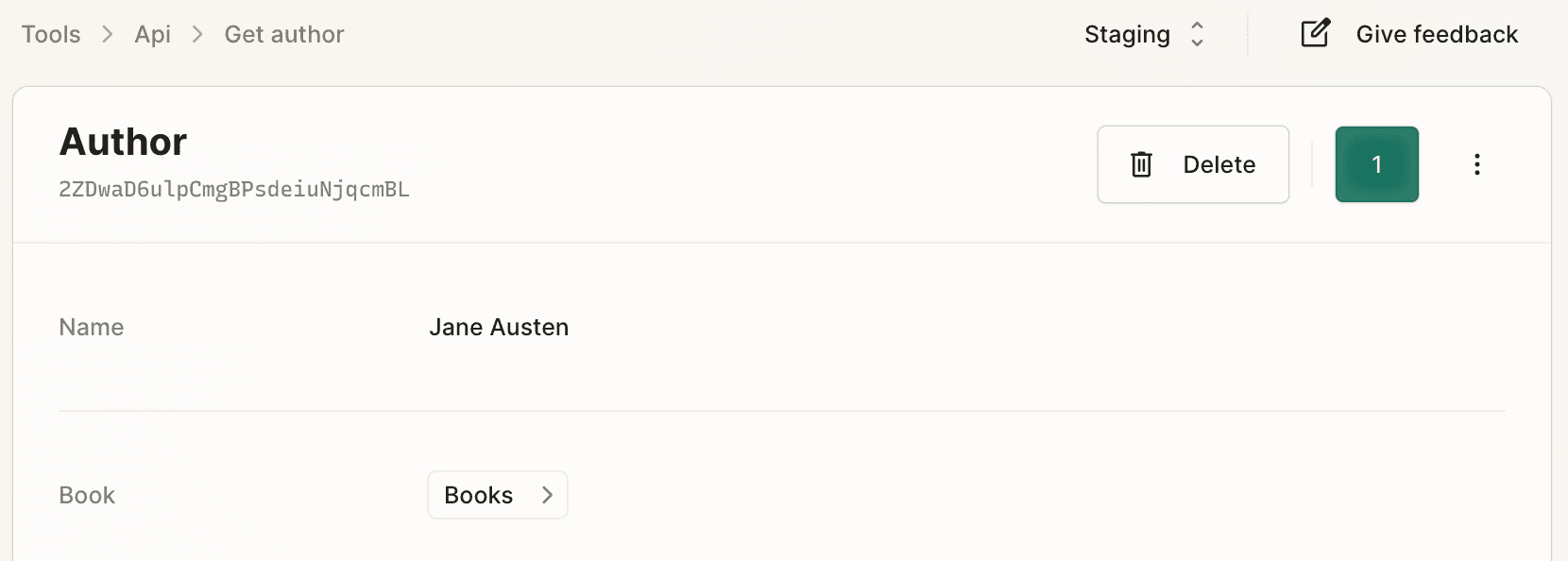Click the arrow inside Books button

point(547,495)
